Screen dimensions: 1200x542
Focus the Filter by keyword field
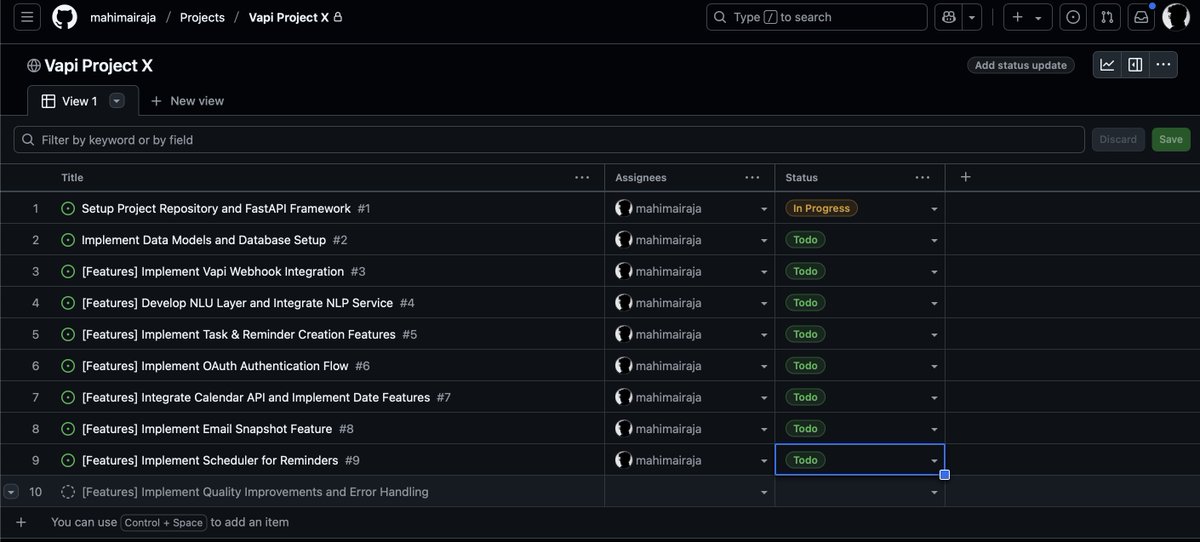coord(549,140)
